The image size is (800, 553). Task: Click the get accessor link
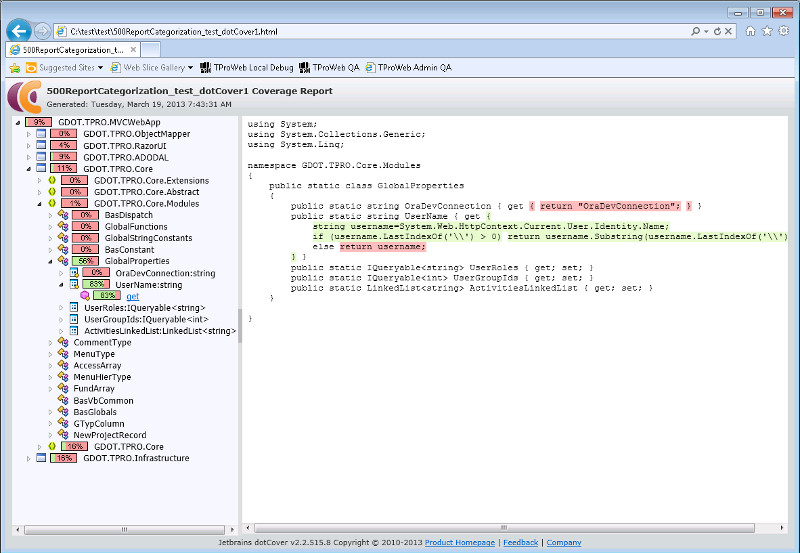[133, 296]
